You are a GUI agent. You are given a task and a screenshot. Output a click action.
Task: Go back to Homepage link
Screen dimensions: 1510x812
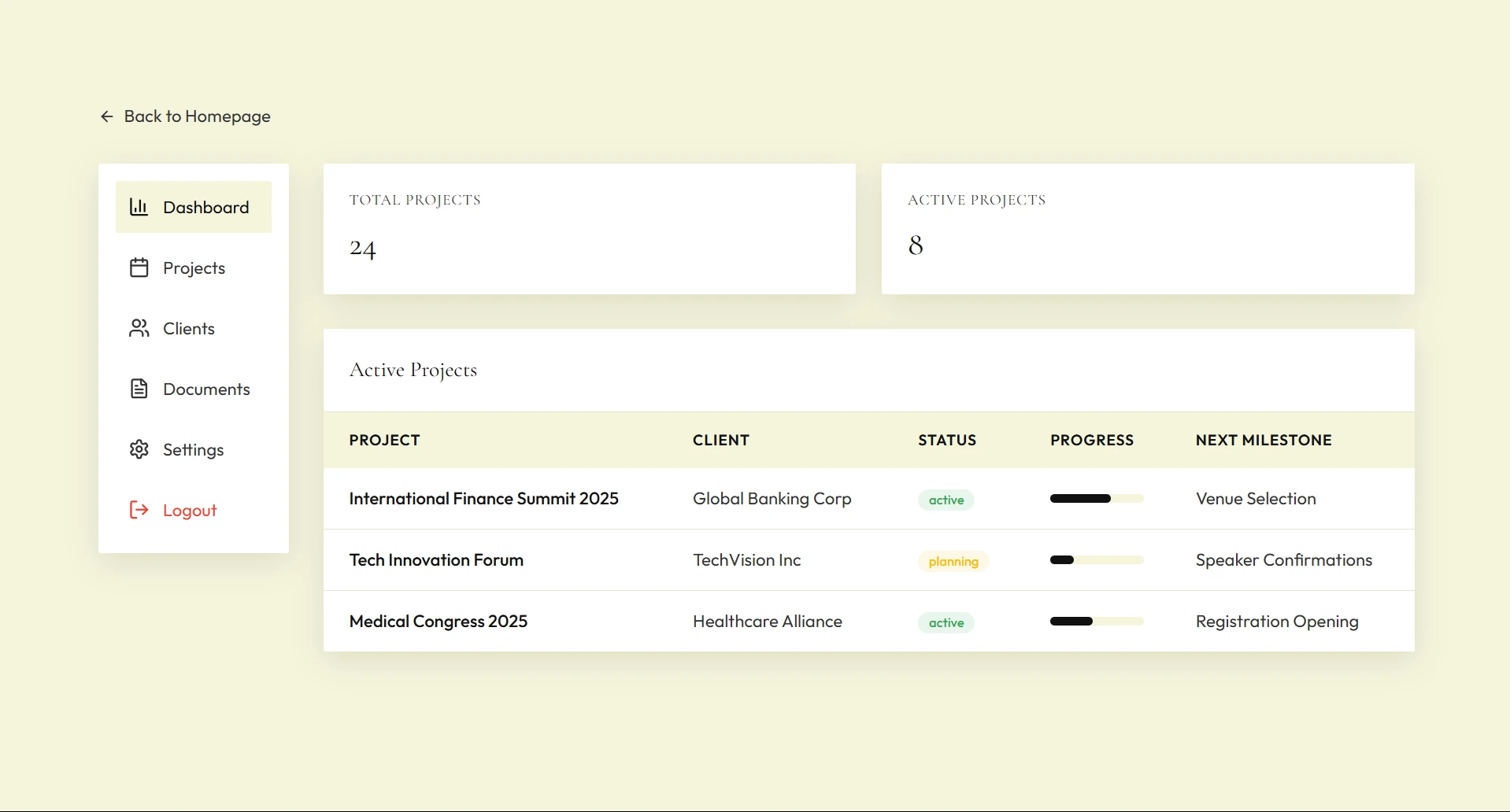tap(197, 116)
